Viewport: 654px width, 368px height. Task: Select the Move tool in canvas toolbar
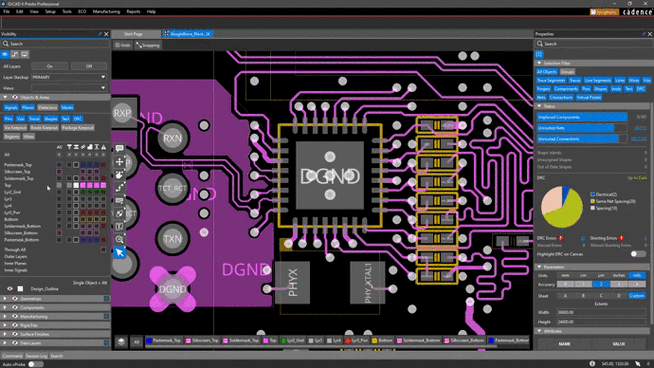[120, 161]
